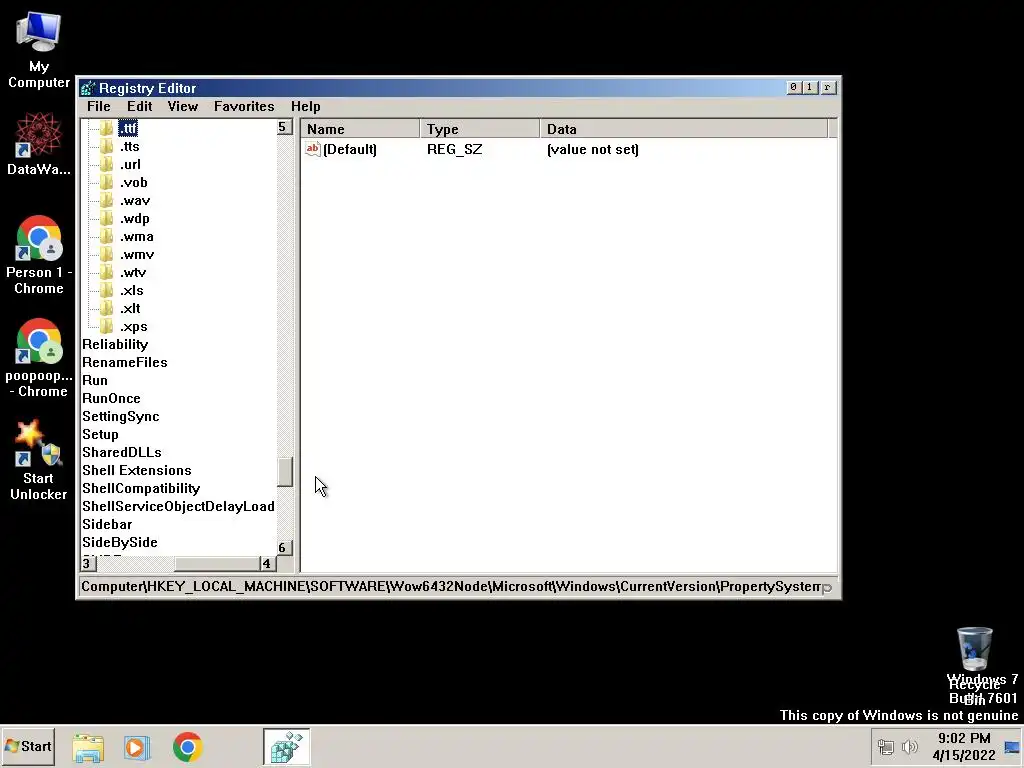Click the (value not set) data cell
Screen dimensions: 1024x768
pos(593,149)
